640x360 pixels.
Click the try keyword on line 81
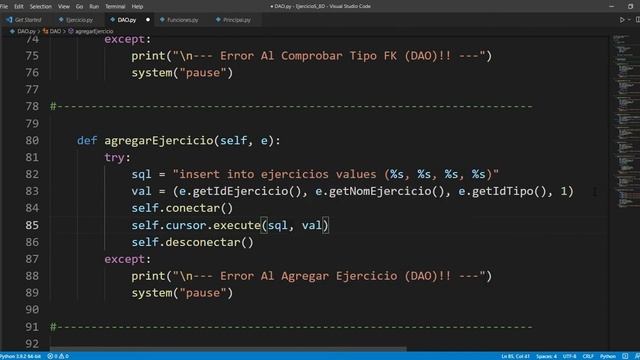point(114,158)
